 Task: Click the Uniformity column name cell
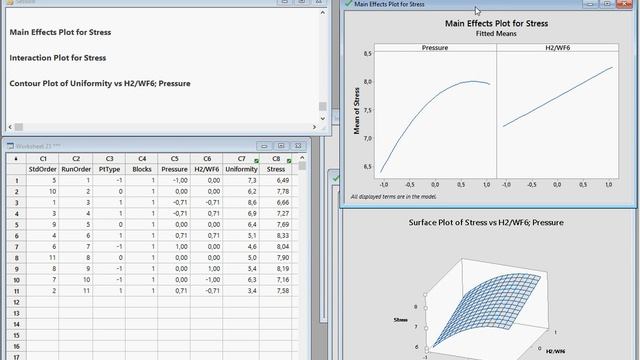click(241, 169)
